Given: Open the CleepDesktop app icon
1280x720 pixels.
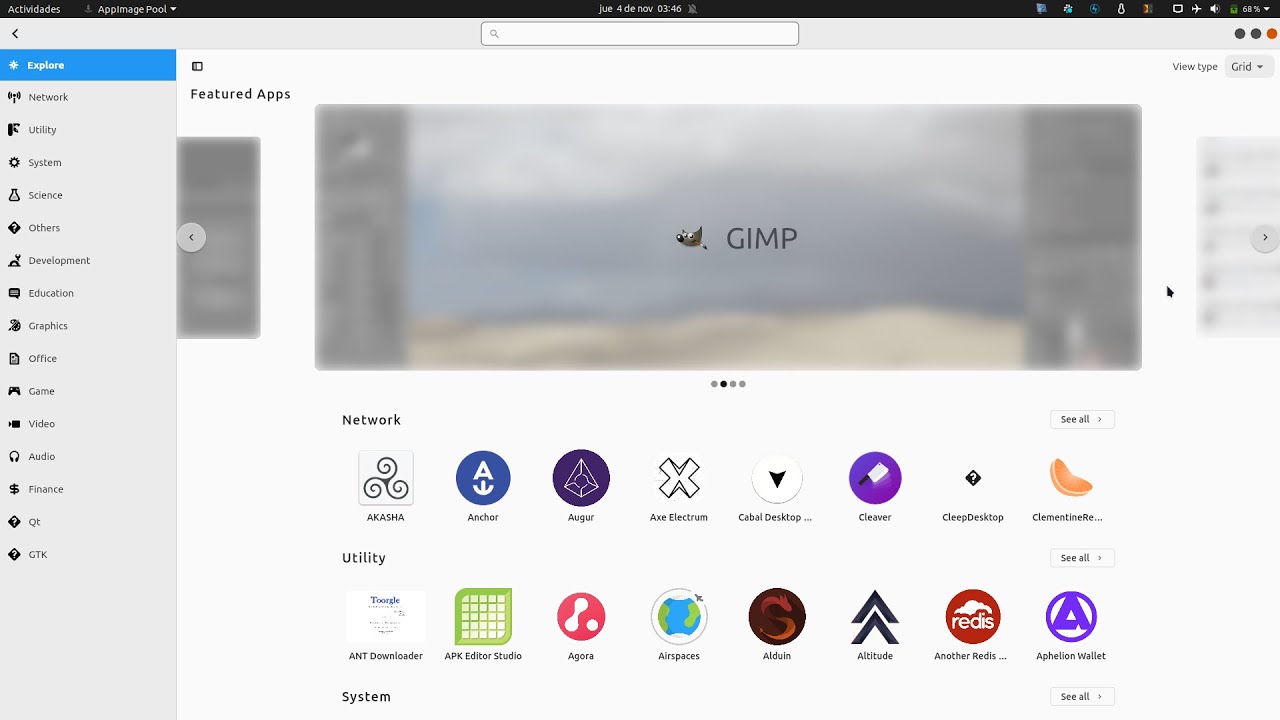Looking at the screenshot, I should (973, 478).
